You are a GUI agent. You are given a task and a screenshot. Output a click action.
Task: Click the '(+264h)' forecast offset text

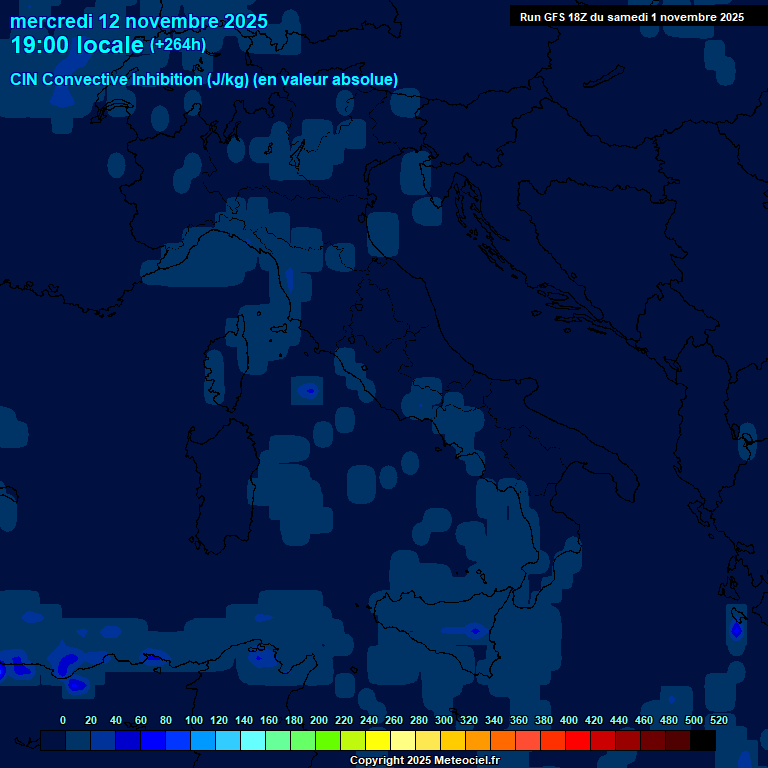pyautogui.click(x=178, y=45)
